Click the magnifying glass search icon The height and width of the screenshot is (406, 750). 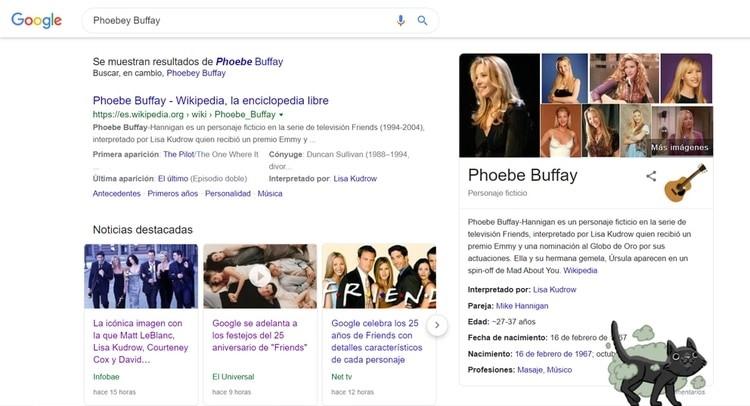pyautogui.click(x=422, y=20)
